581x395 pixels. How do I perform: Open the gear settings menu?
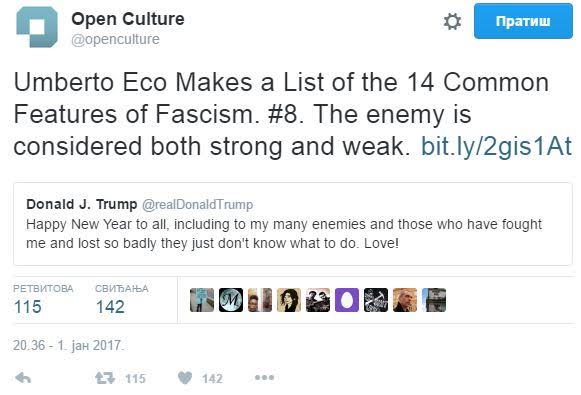pyautogui.click(x=452, y=21)
